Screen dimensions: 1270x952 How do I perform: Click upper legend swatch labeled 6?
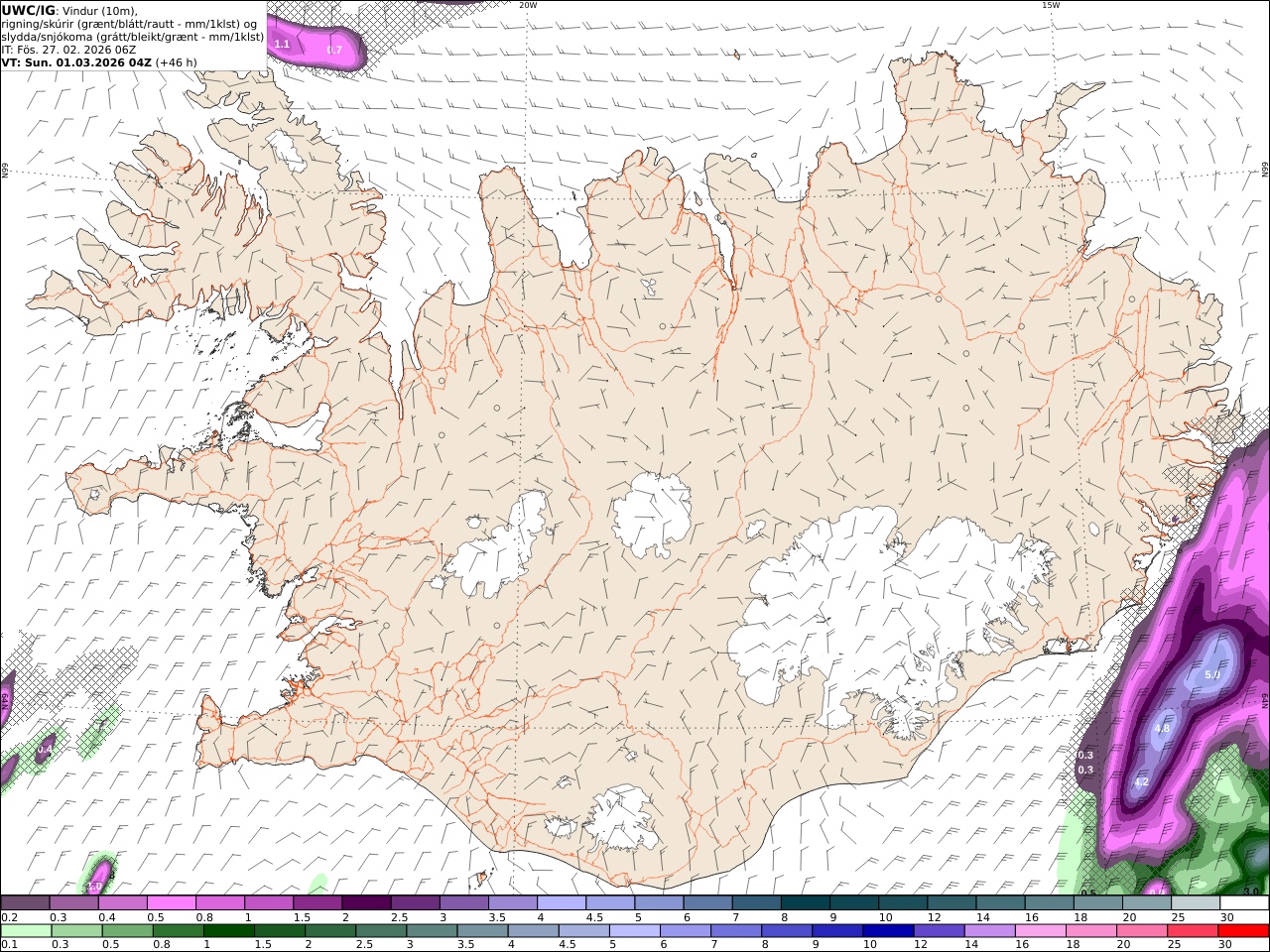(x=707, y=902)
